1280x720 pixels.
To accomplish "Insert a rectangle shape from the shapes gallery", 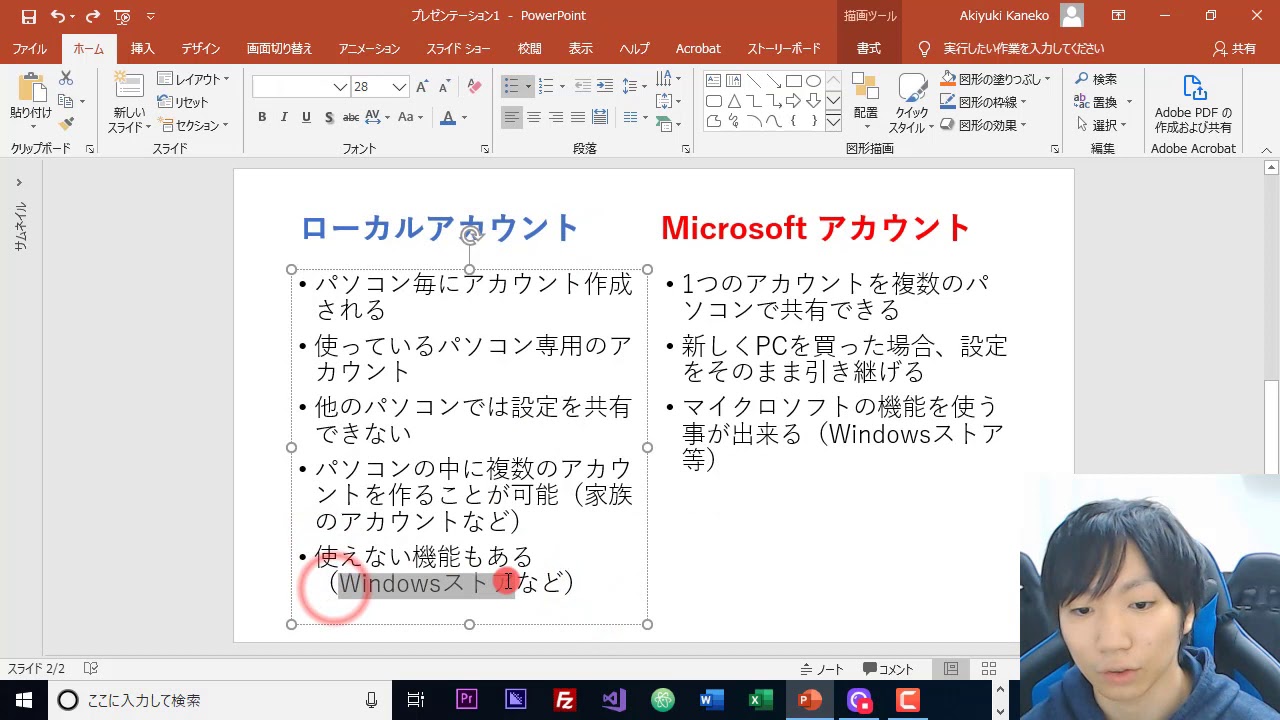I will tap(793, 81).
